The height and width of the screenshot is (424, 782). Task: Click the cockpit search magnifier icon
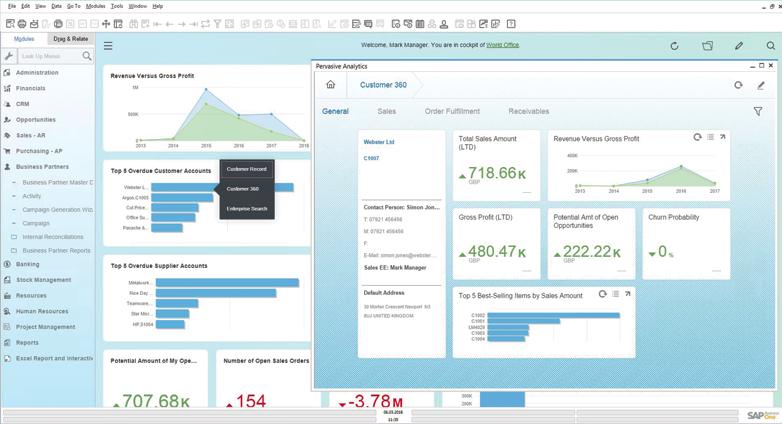771,46
